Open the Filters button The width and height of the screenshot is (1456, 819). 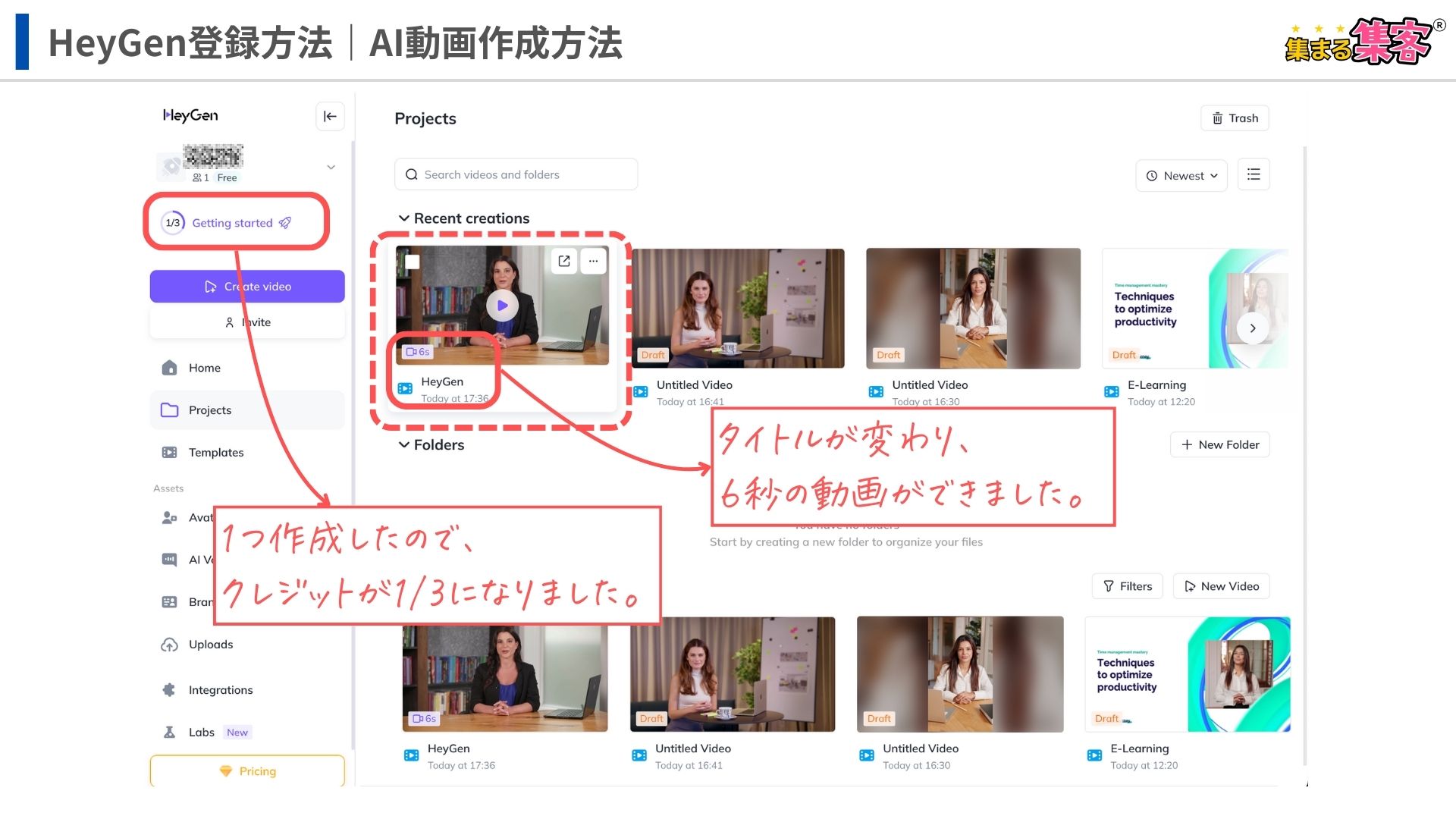pyautogui.click(x=1127, y=586)
